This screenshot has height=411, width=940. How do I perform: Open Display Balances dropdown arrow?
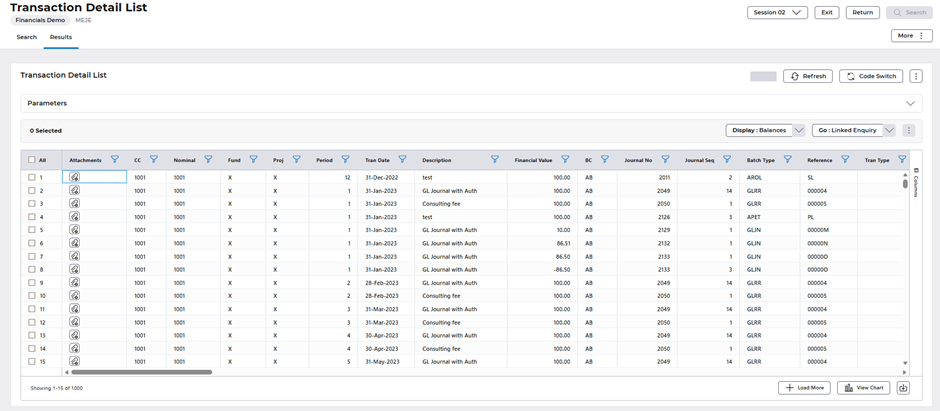pos(799,130)
